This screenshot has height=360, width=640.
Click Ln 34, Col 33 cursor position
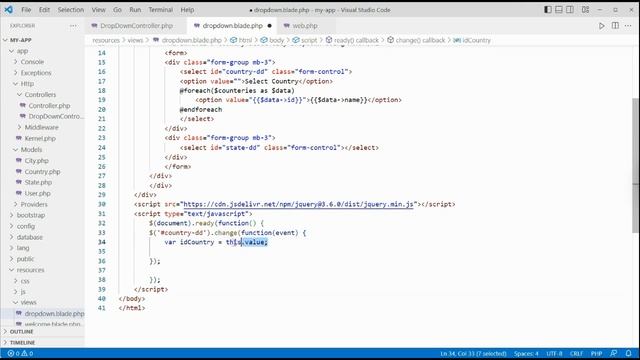click(473, 353)
